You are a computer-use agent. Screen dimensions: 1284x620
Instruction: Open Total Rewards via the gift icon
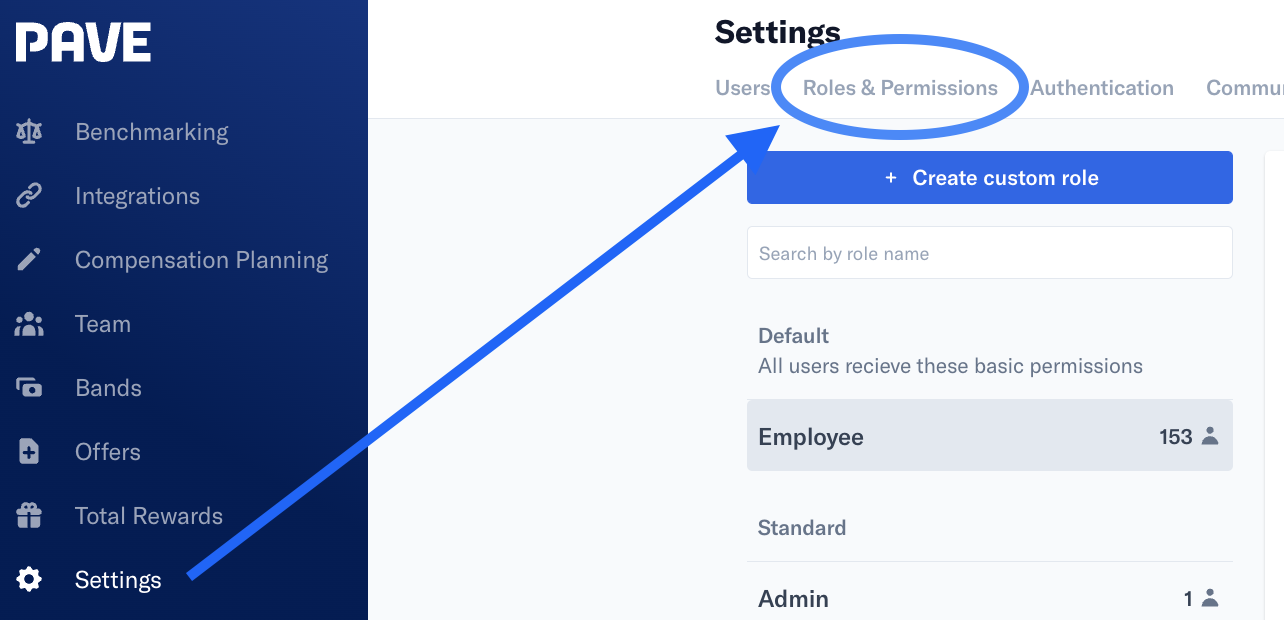(29, 515)
